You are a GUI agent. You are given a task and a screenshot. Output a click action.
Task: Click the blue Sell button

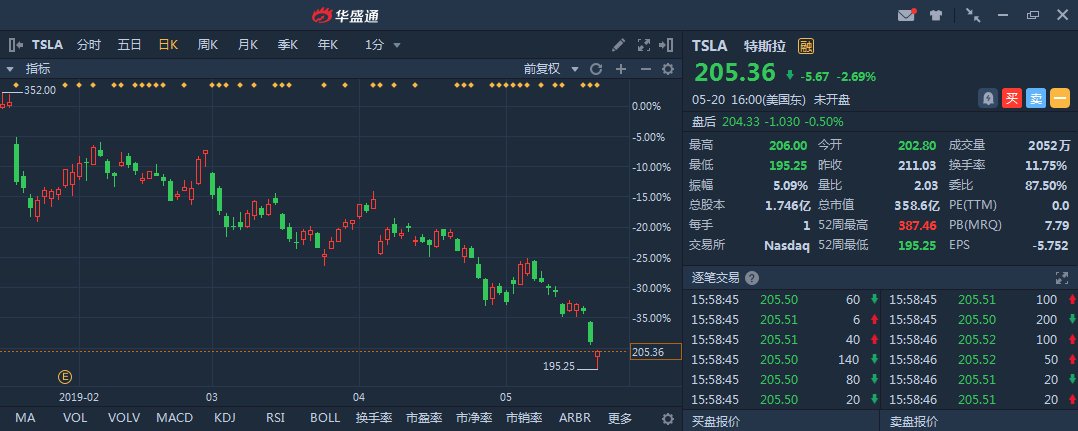[x=1036, y=98]
